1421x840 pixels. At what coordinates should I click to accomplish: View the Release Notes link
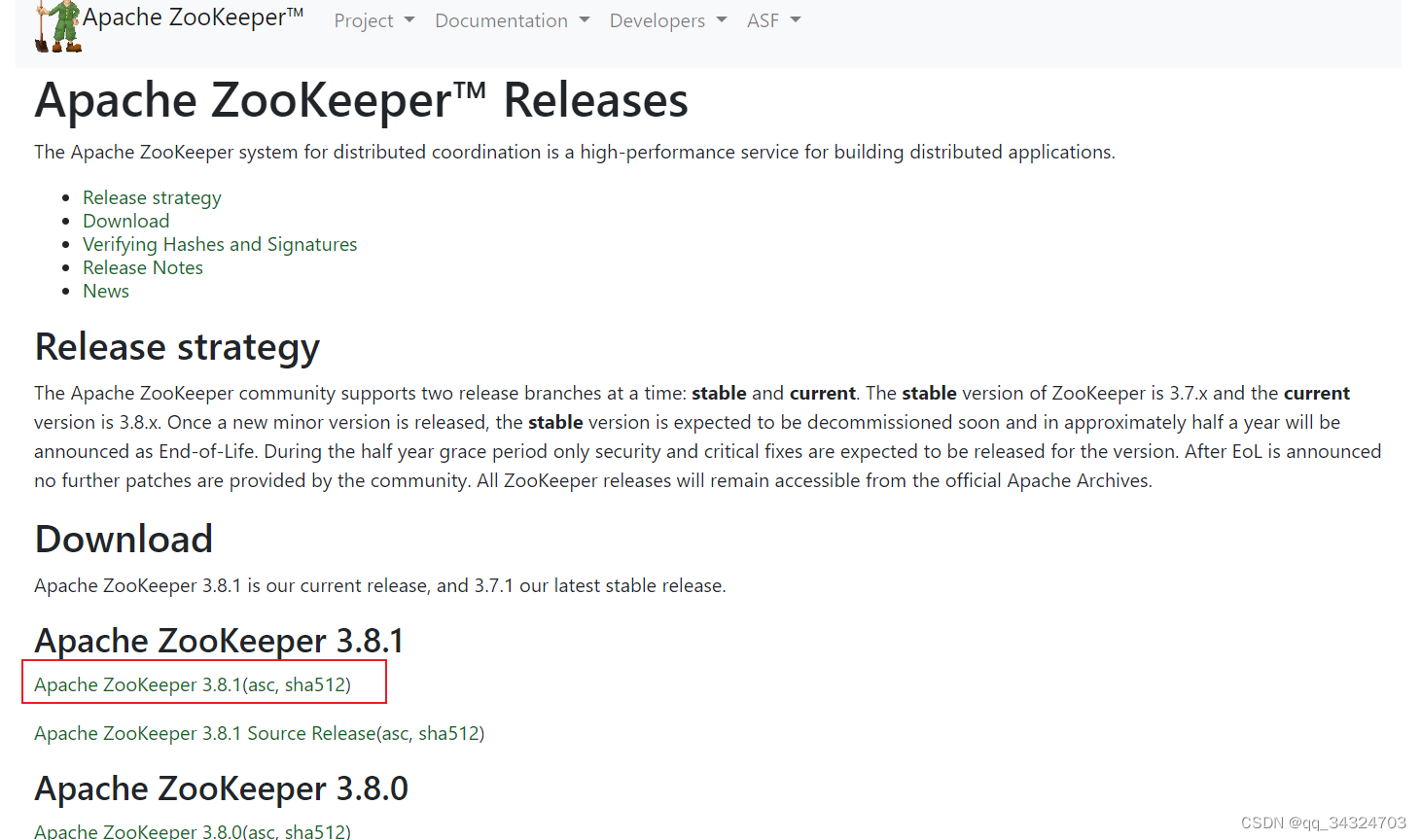click(142, 267)
